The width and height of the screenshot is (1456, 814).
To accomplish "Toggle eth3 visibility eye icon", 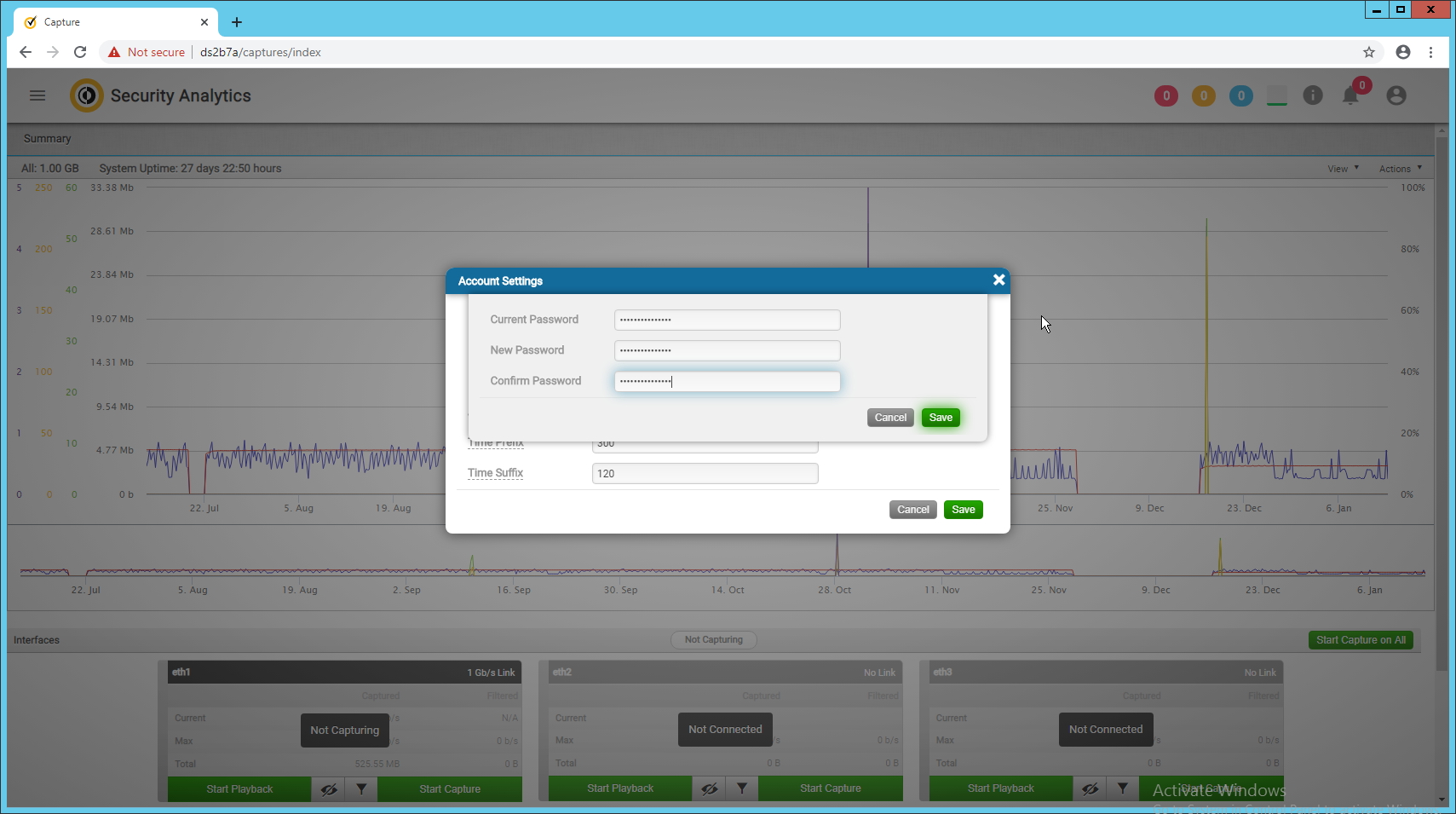I will click(x=1090, y=789).
